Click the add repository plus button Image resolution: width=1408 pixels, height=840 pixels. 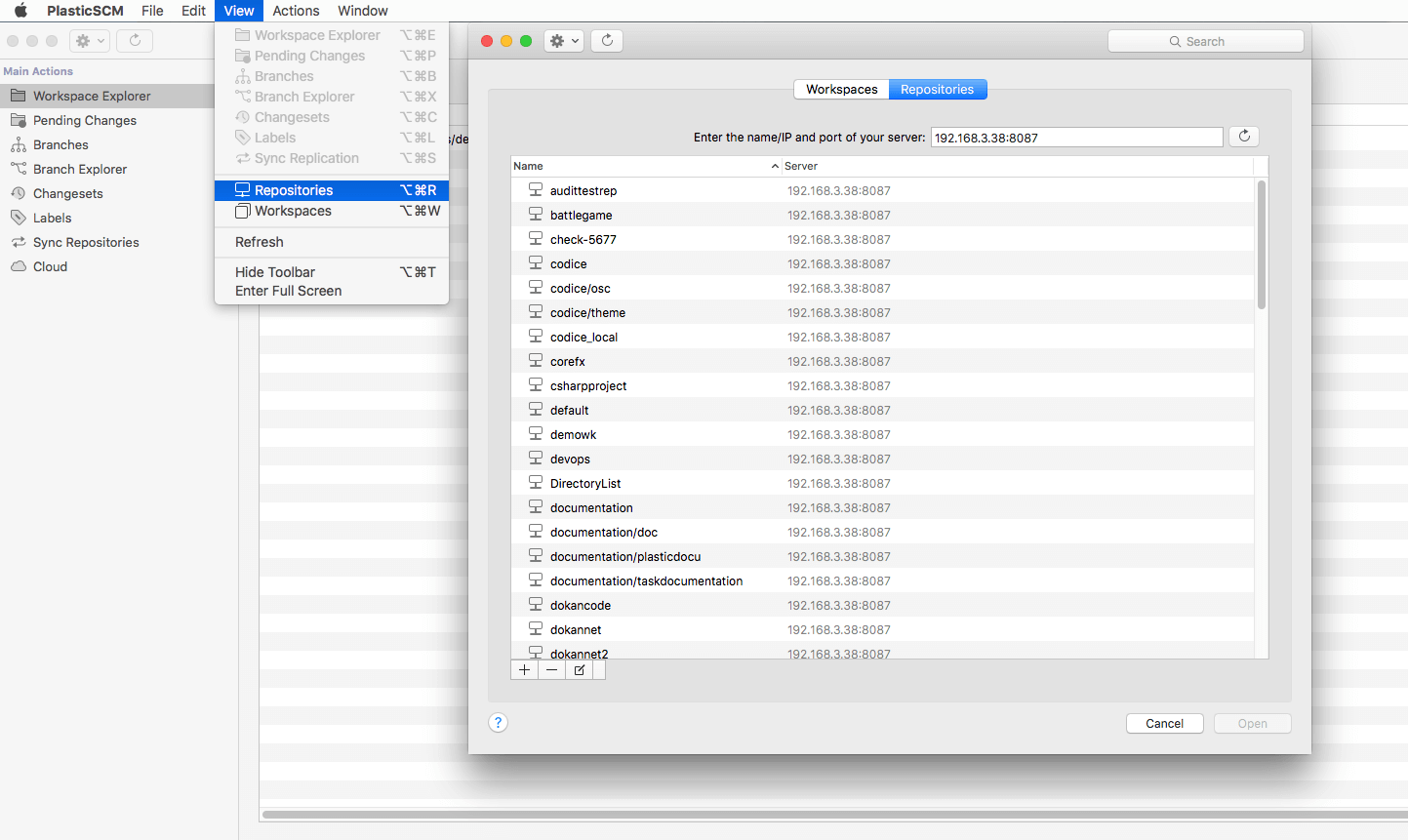pos(524,670)
